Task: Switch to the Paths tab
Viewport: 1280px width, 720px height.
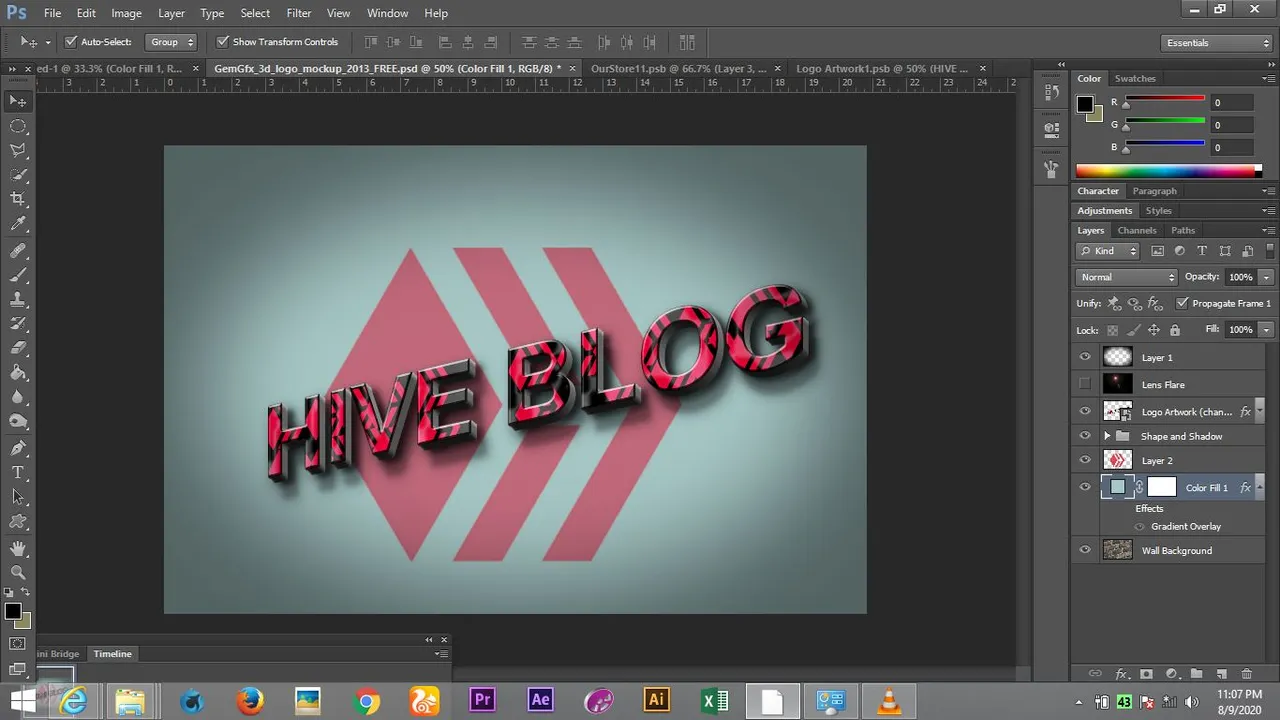Action: click(x=1183, y=230)
